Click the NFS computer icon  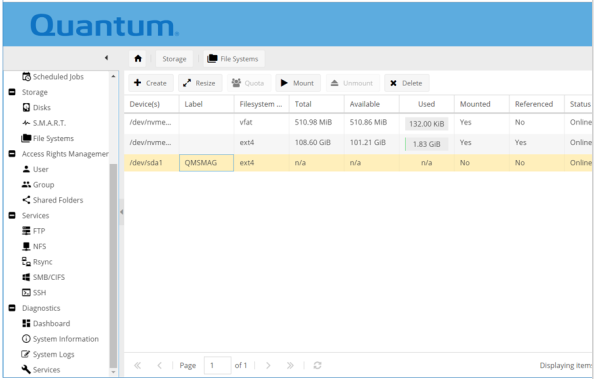pyautogui.click(x=26, y=246)
